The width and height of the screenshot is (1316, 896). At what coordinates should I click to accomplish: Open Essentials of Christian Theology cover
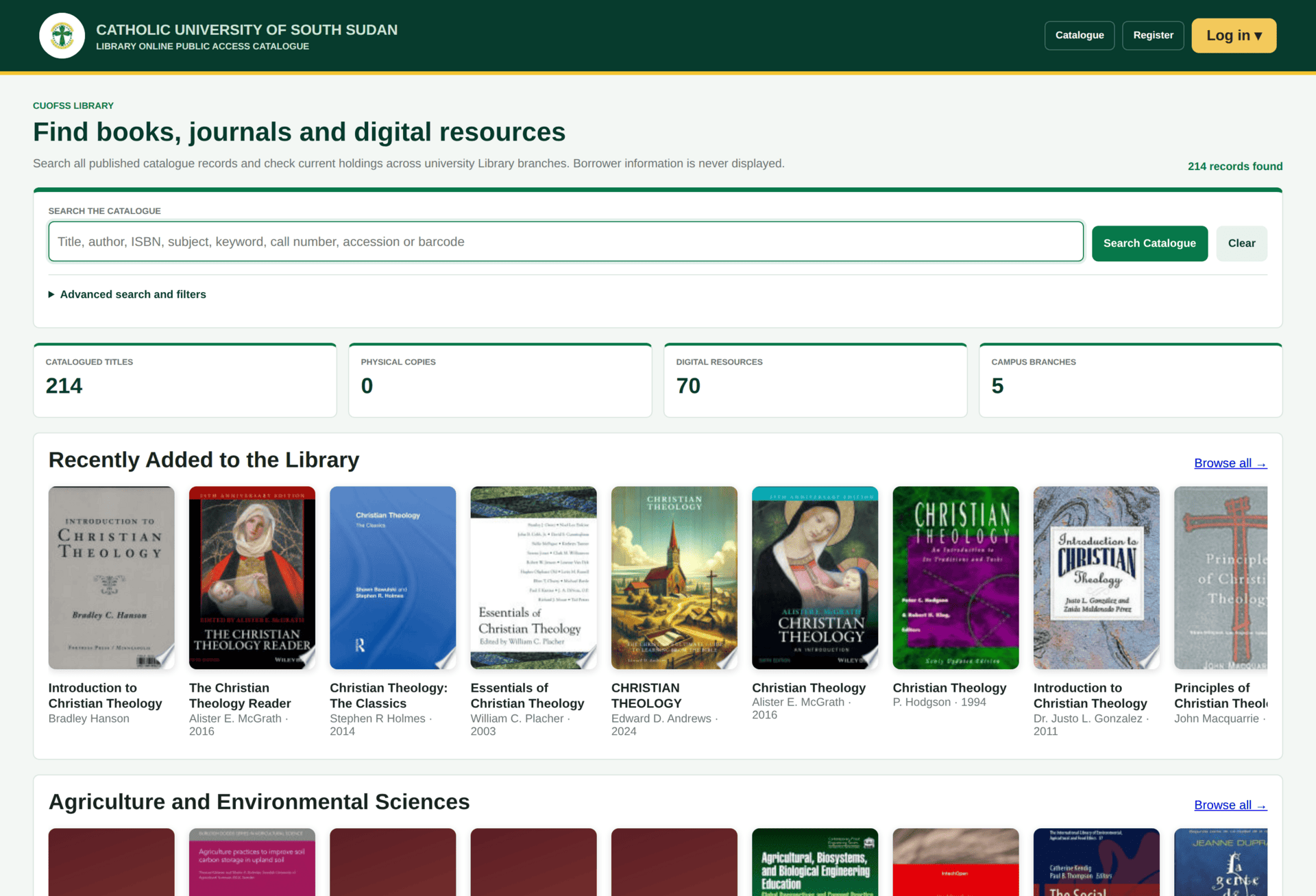coord(533,578)
